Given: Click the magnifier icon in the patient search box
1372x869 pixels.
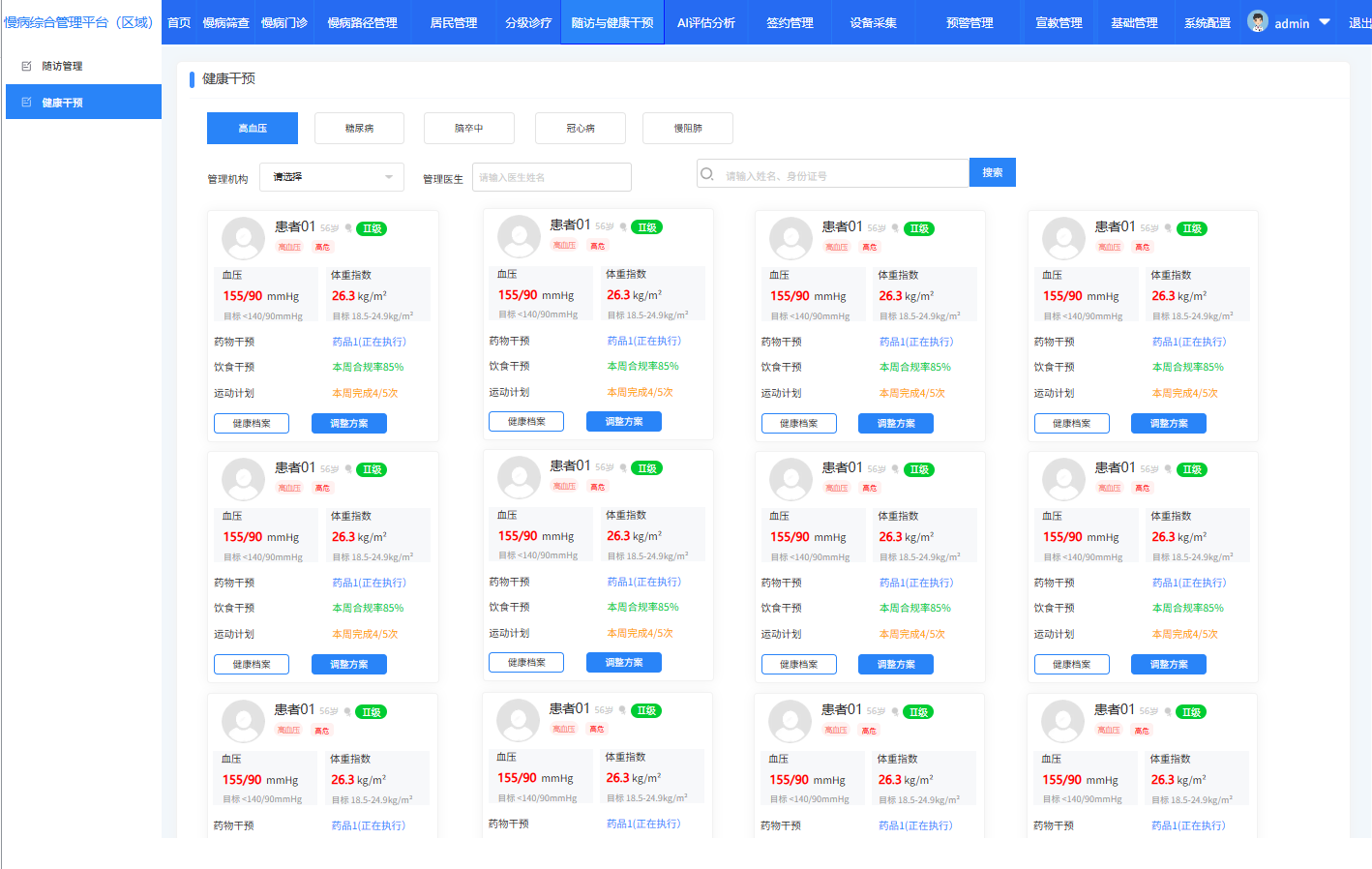Looking at the screenshot, I should [x=707, y=174].
